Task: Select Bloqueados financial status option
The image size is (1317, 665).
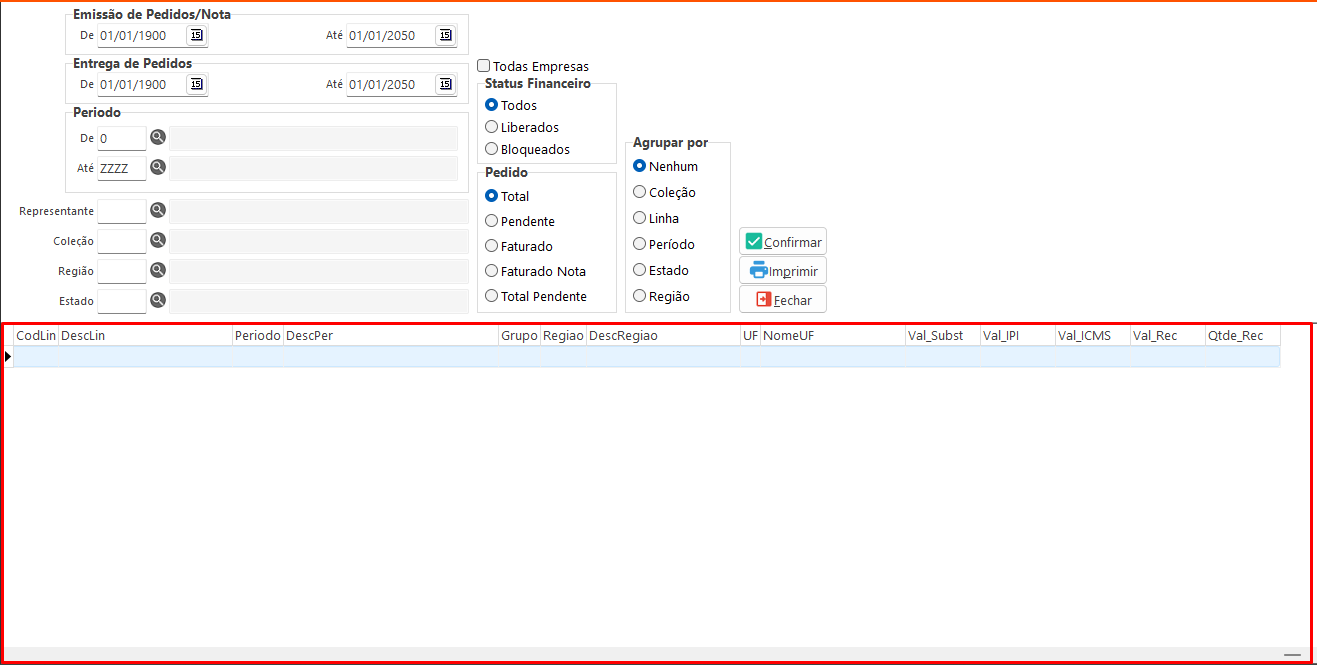Action: tap(492, 149)
